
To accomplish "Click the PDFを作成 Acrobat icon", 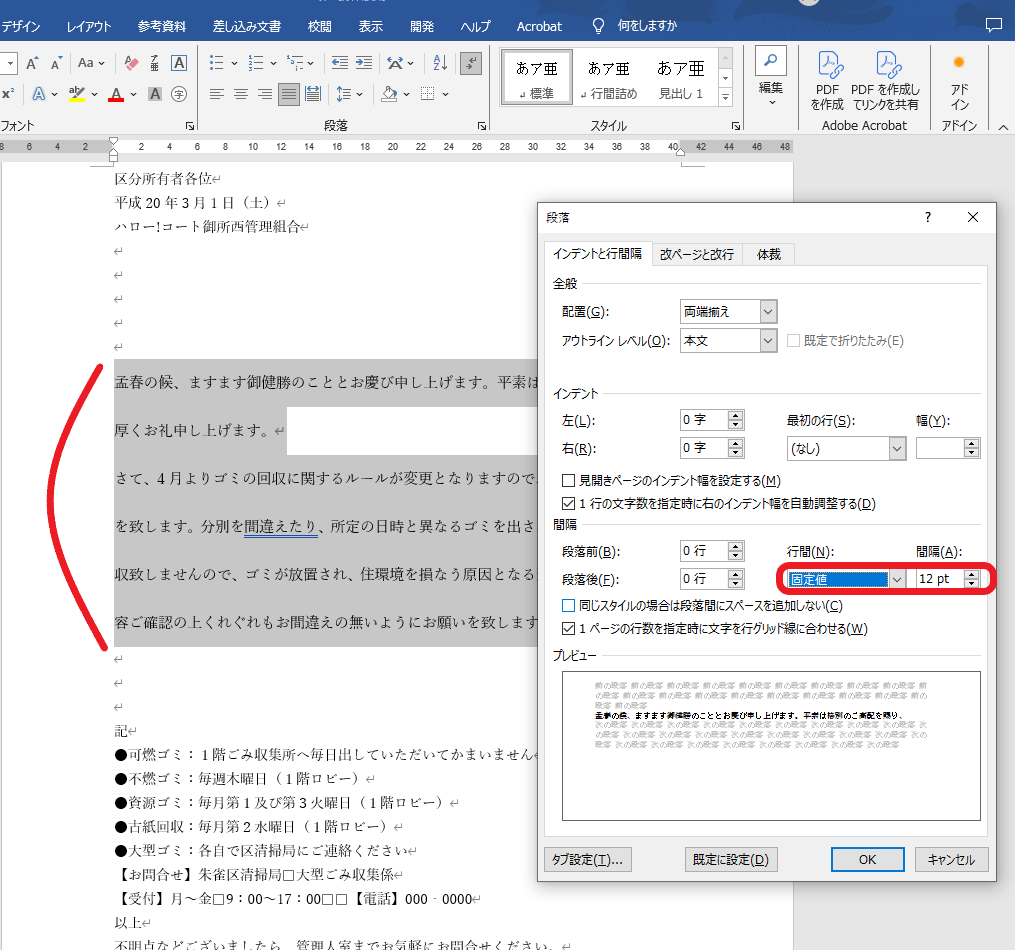I will click(x=828, y=80).
